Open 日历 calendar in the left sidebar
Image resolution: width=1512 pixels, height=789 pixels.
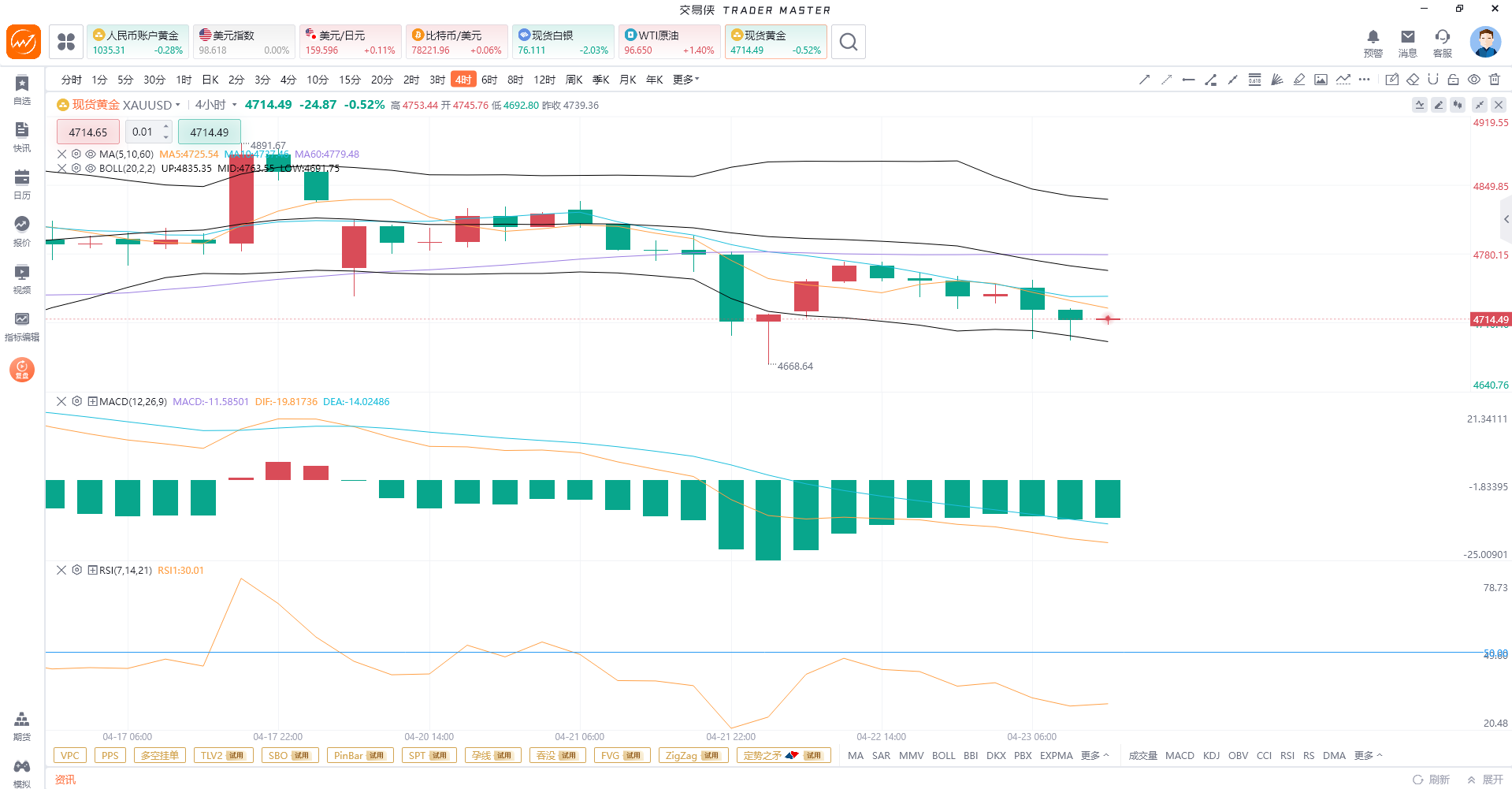22,184
